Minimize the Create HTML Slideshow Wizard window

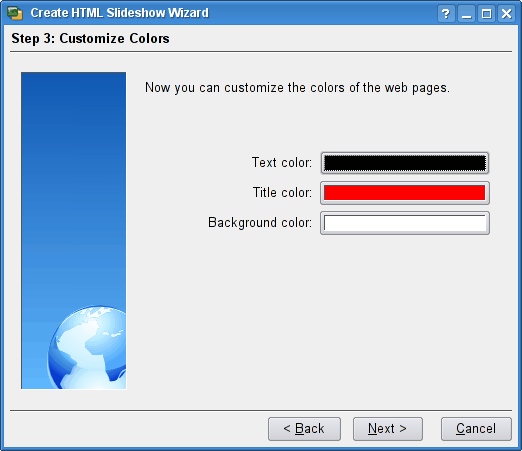point(466,14)
